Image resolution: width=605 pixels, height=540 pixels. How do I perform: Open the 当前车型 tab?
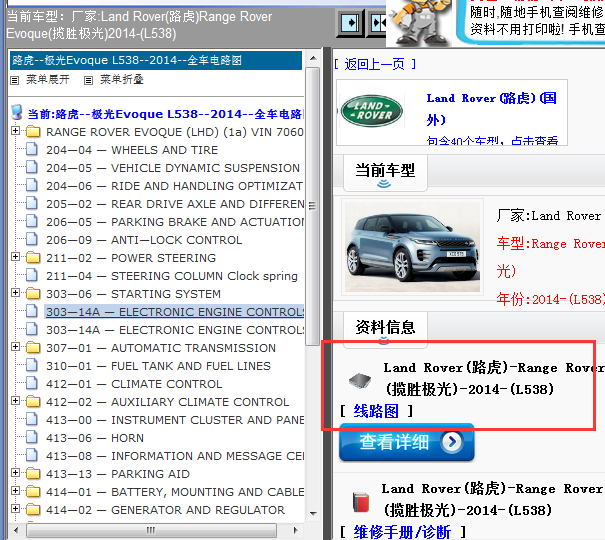385,173
